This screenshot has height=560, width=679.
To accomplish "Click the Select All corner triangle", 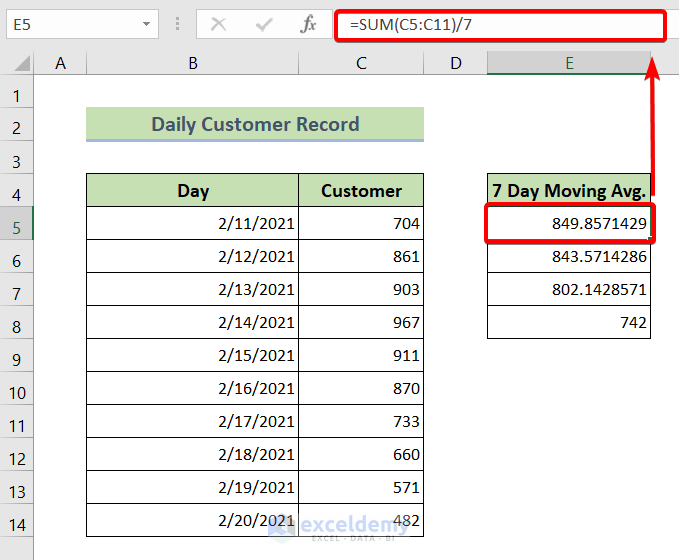I will point(22,64).
